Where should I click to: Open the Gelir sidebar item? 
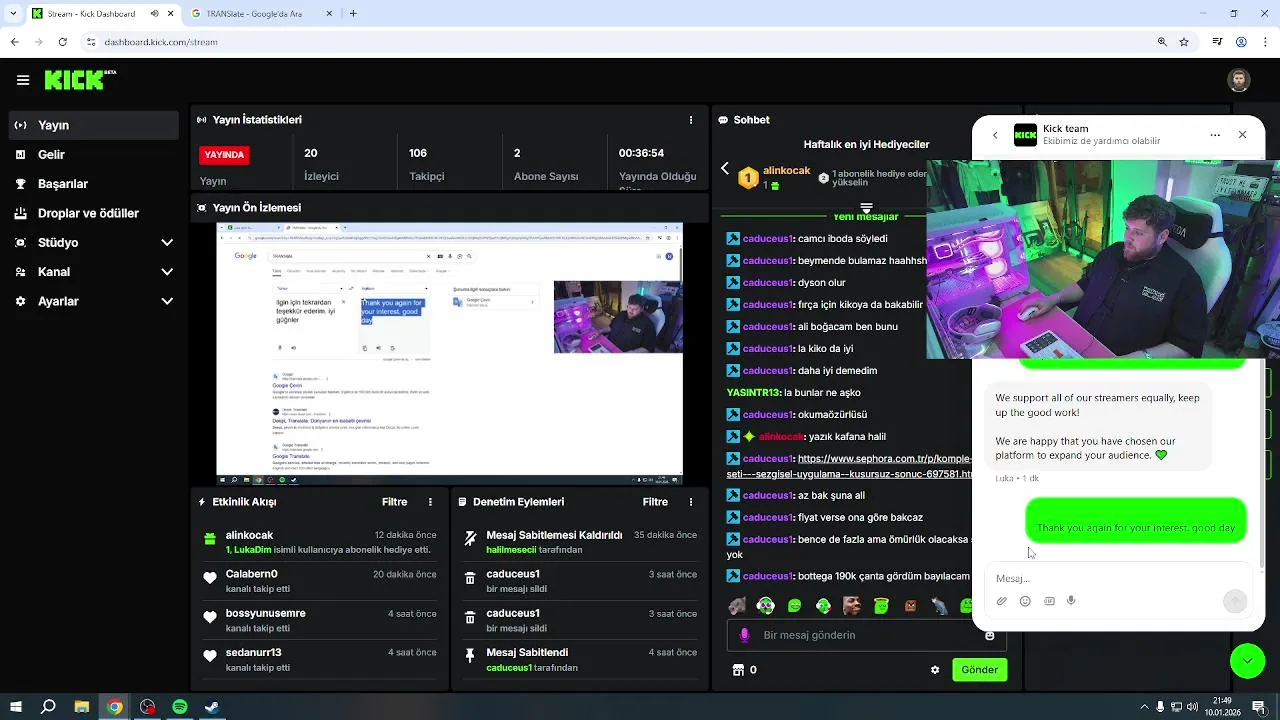point(95,154)
